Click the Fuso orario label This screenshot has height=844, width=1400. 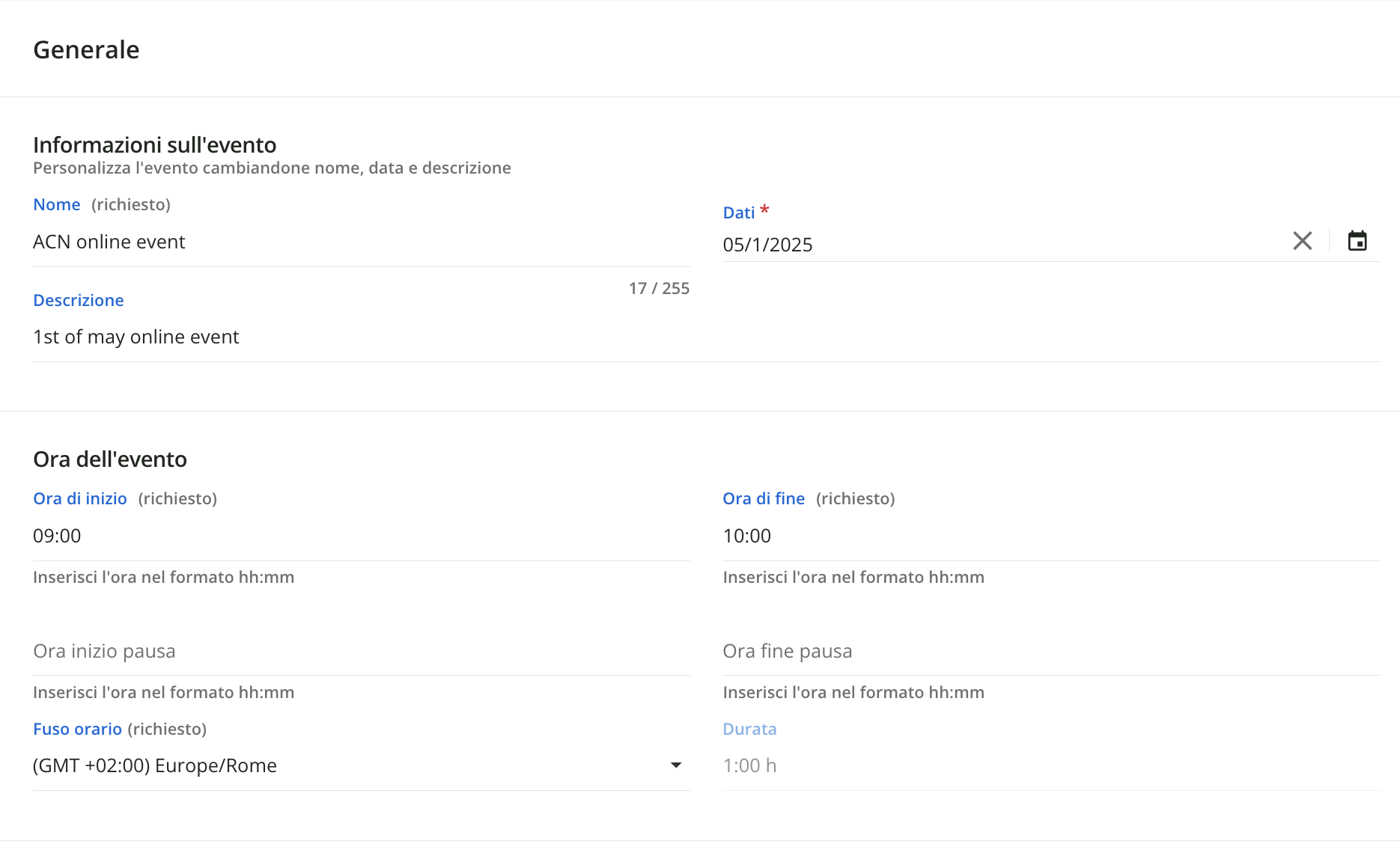pos(77,730)
